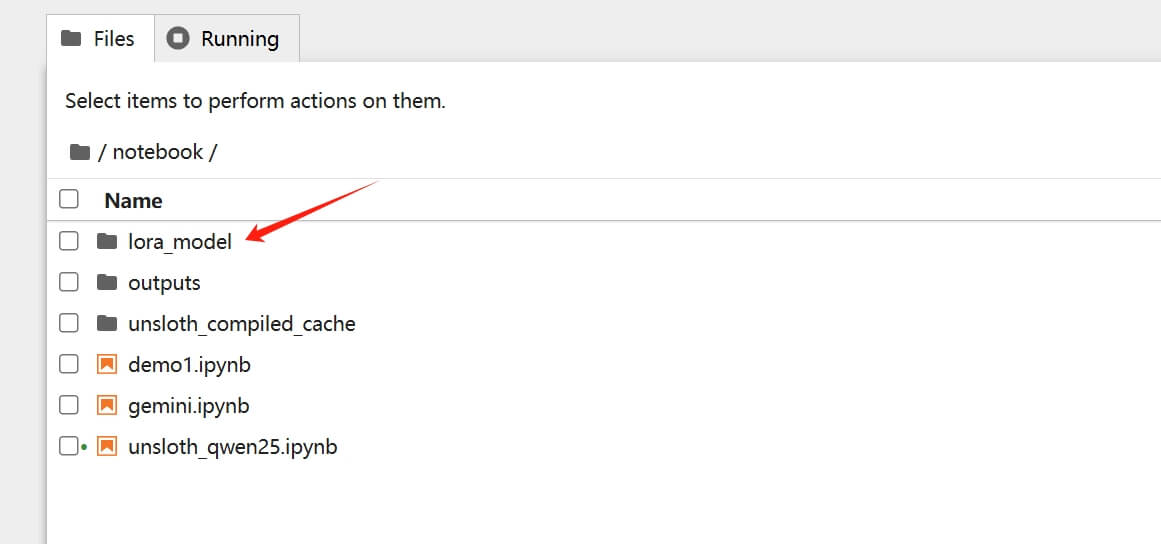Sort files by the Name column header
Viewport: 1161px width, 544px height.
click(x=133, y=200)
